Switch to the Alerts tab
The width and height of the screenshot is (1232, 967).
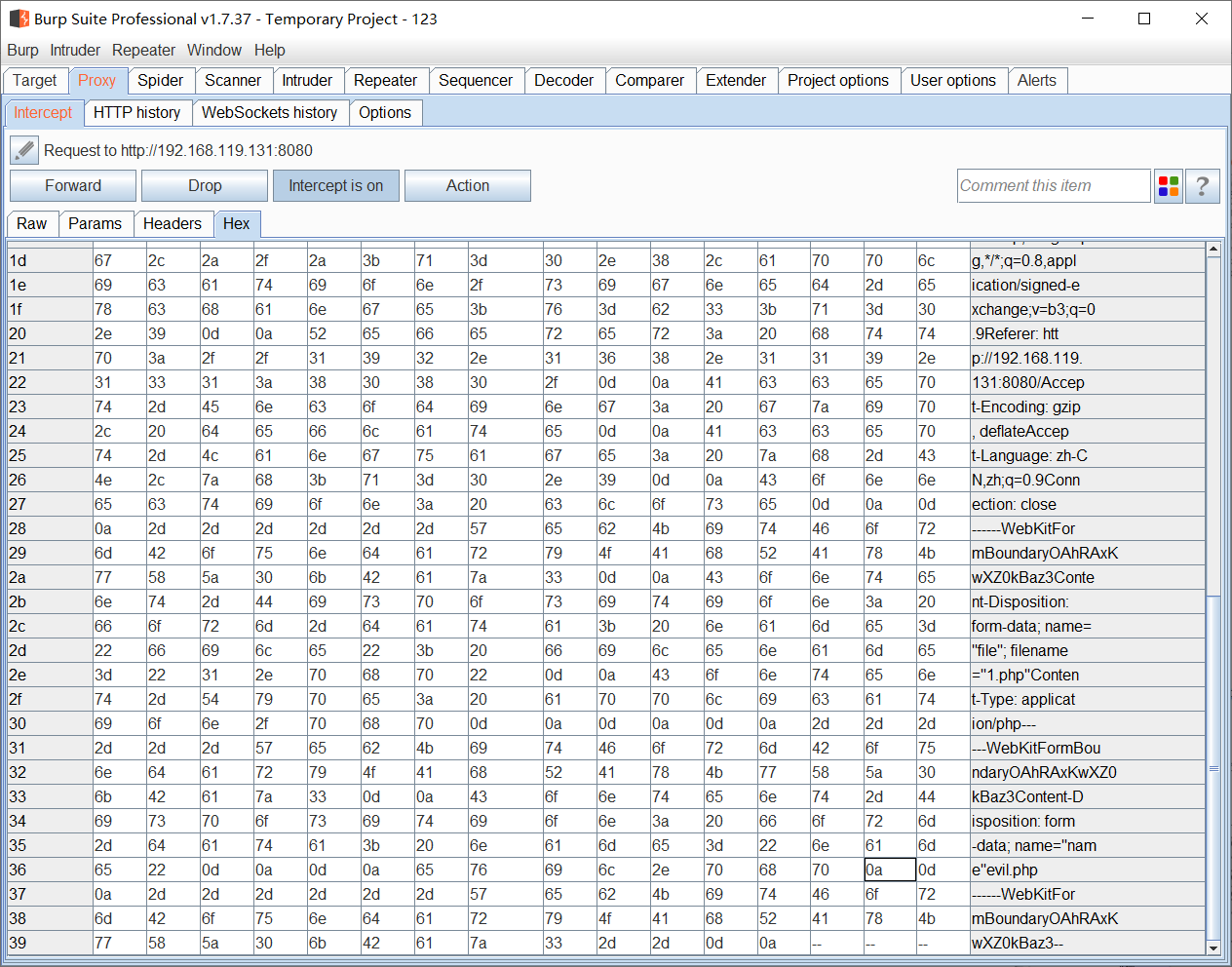click(1037, 81)
